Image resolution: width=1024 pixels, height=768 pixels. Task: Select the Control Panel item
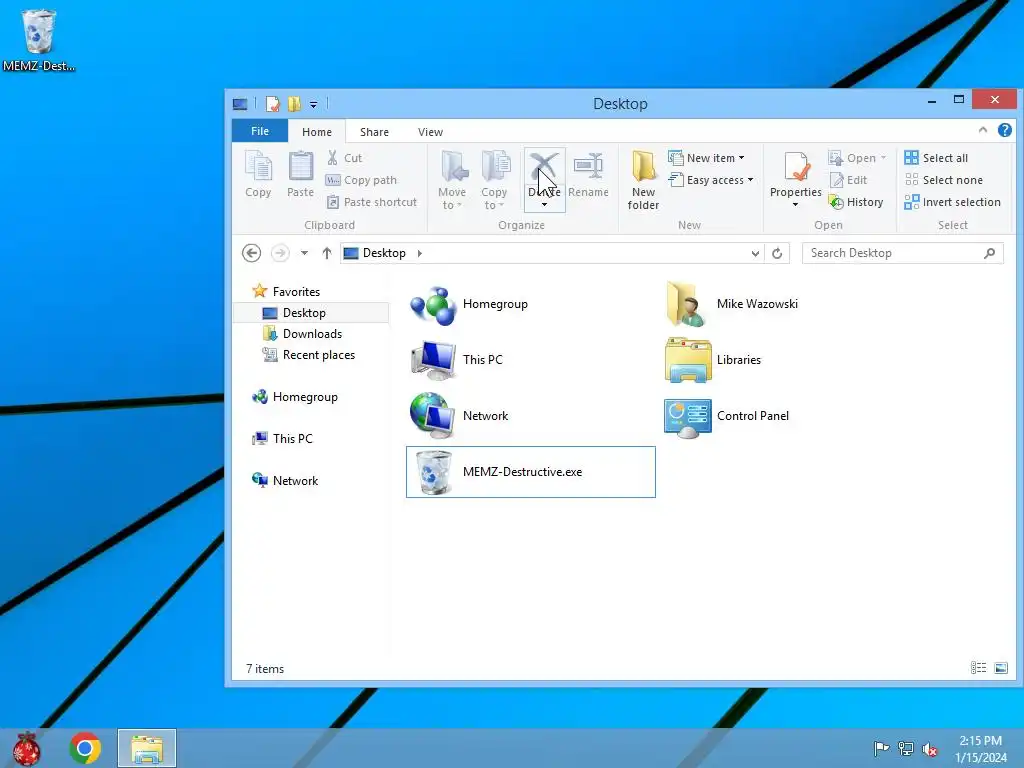point(784,416)
